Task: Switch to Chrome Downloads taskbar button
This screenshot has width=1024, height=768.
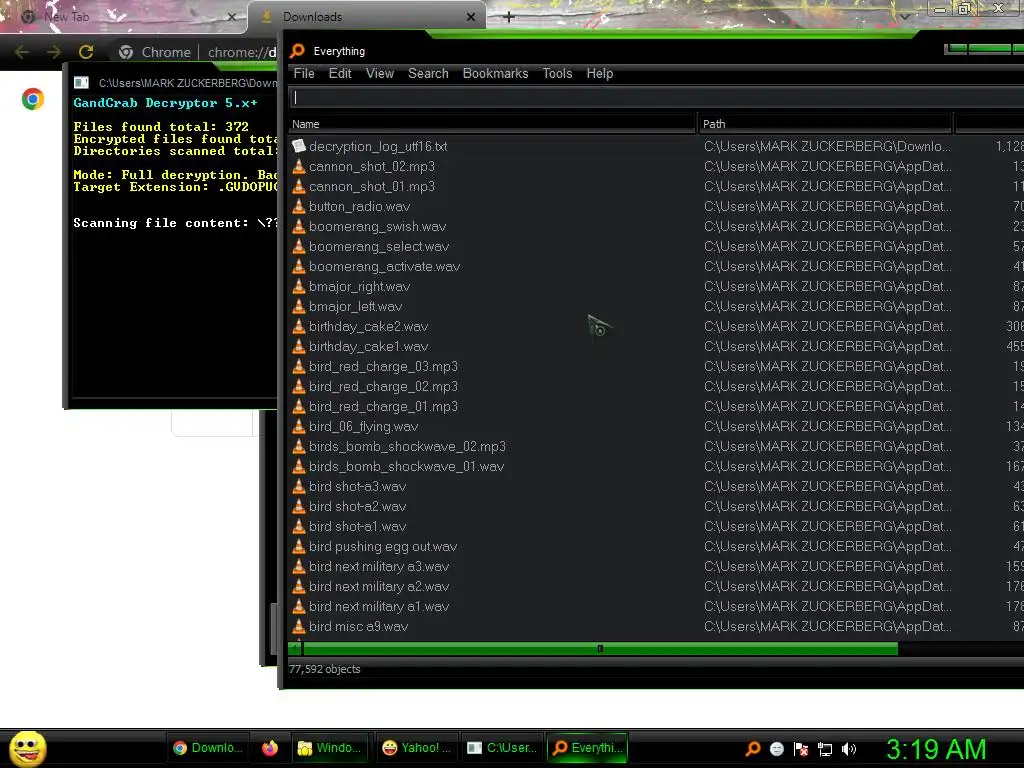Action: point(208,748)
